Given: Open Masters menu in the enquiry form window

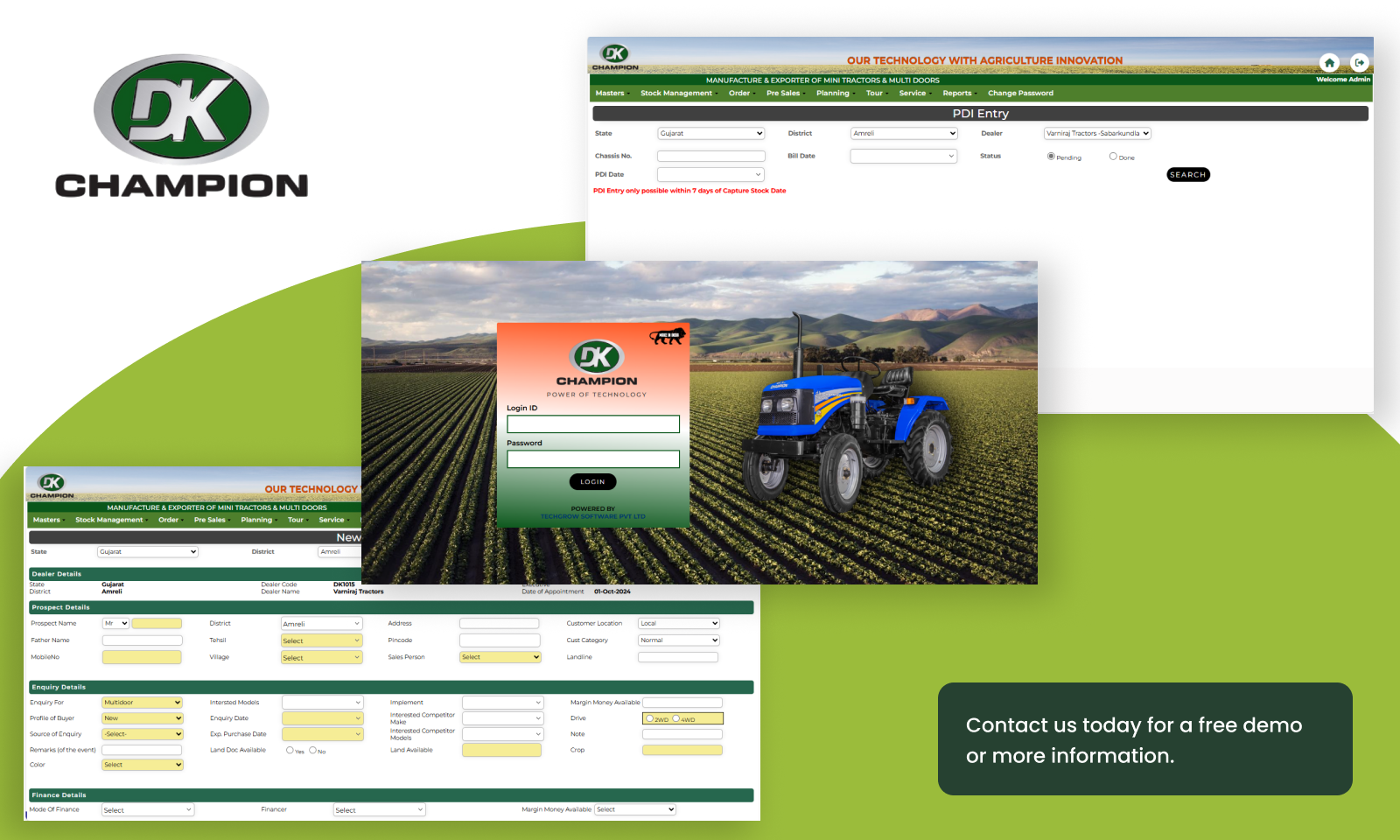Looking at the screenshot, I should pyautogui.click(x=48, y=521).
